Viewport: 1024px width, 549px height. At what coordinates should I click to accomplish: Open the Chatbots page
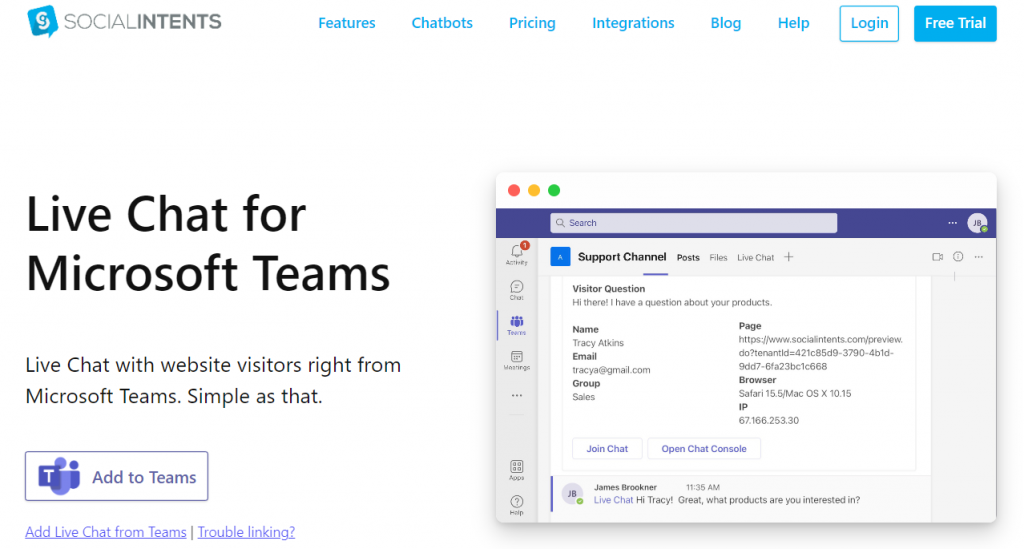click(x=442, y=23)
